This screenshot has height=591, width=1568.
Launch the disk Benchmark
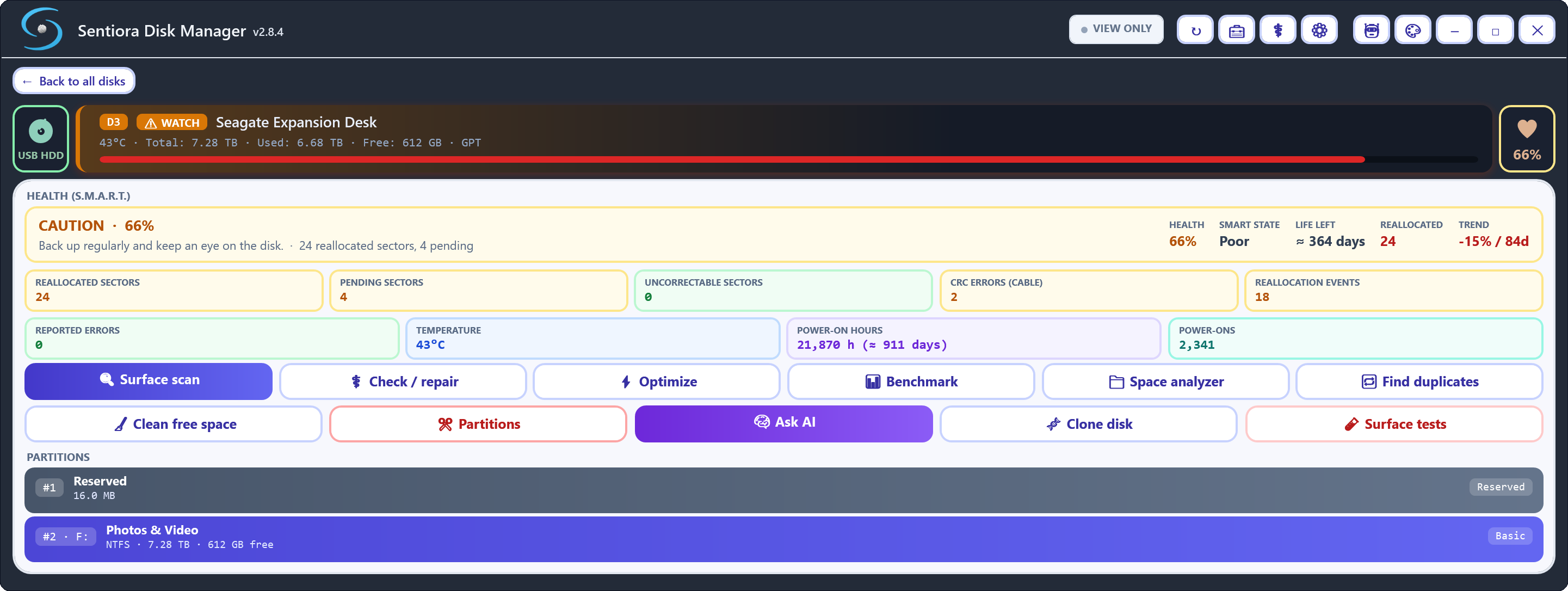911,381
